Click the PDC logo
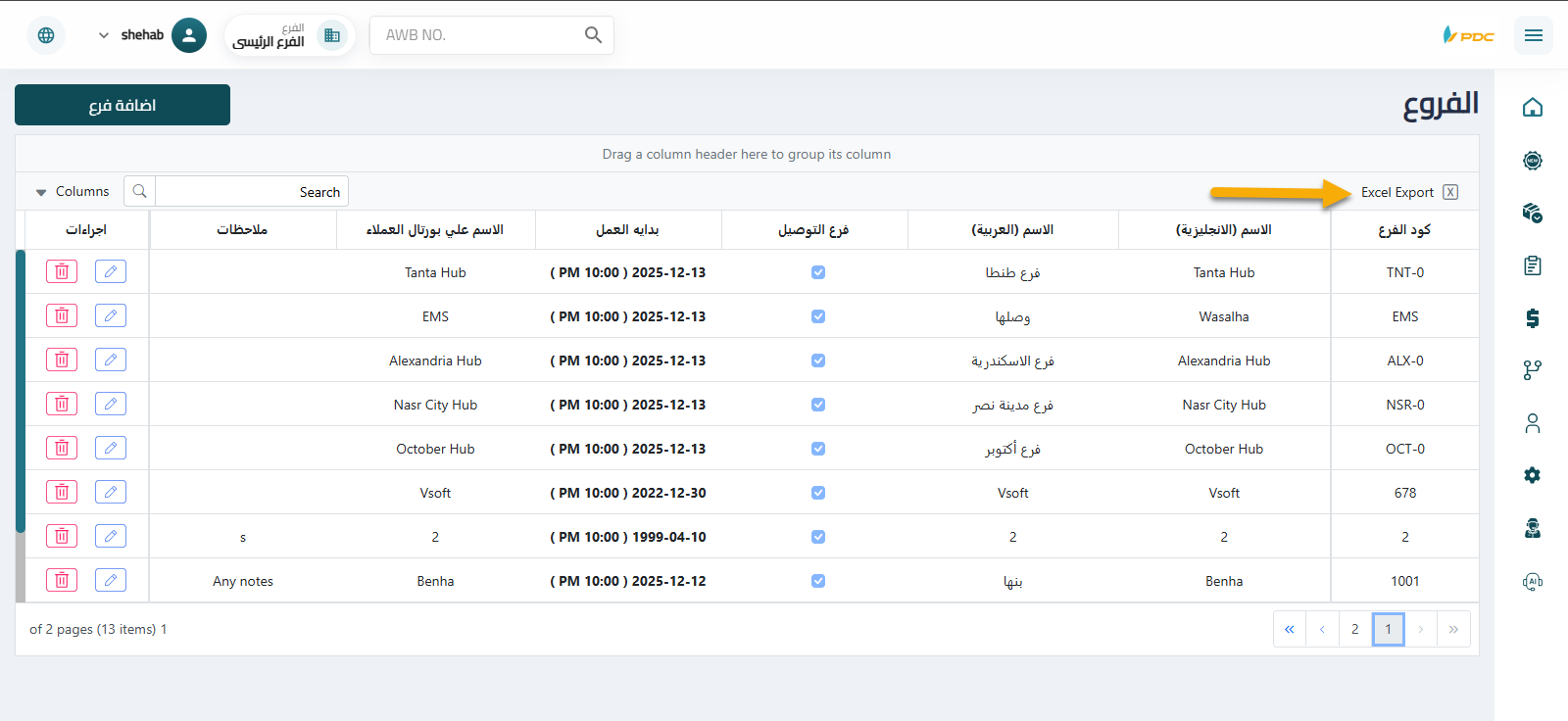1568x721 pixels. click(1468, 35)
